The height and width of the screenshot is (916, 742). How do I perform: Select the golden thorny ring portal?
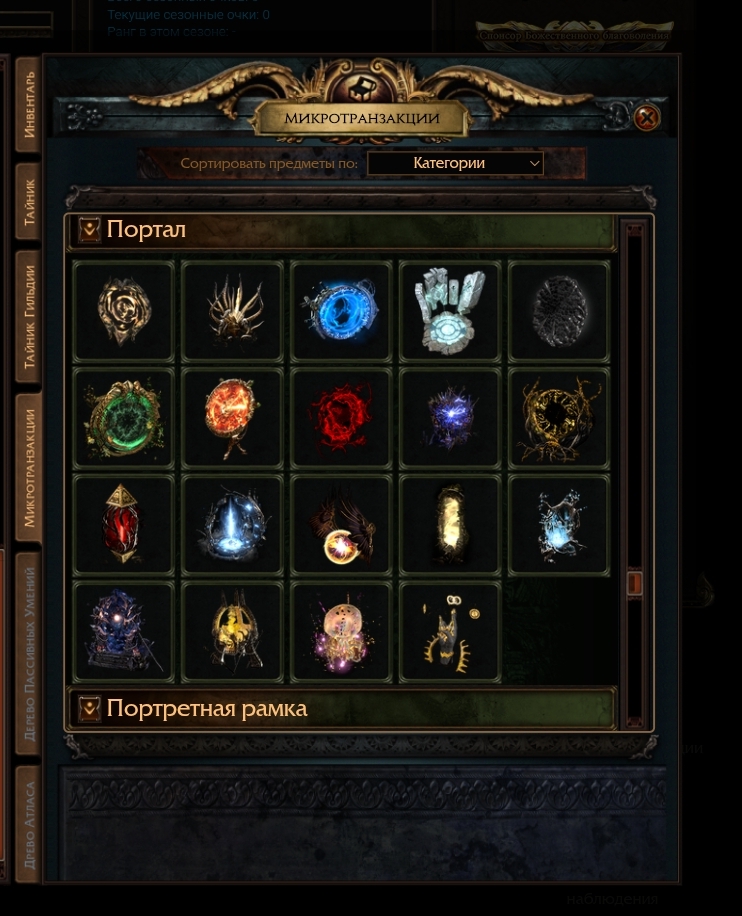pos(559,418)
